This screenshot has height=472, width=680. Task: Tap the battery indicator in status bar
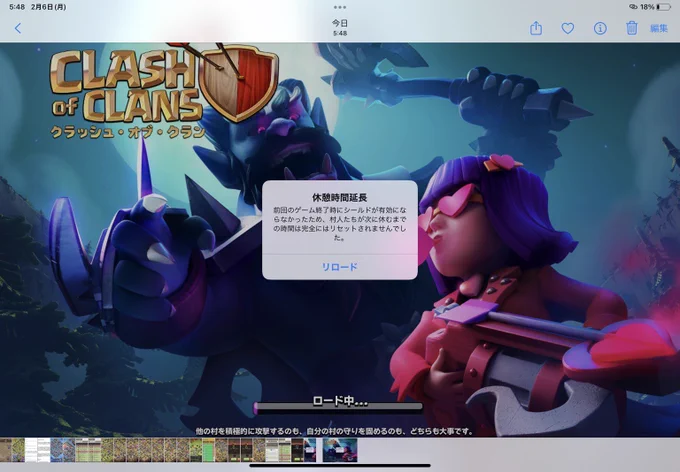(663, 7)
